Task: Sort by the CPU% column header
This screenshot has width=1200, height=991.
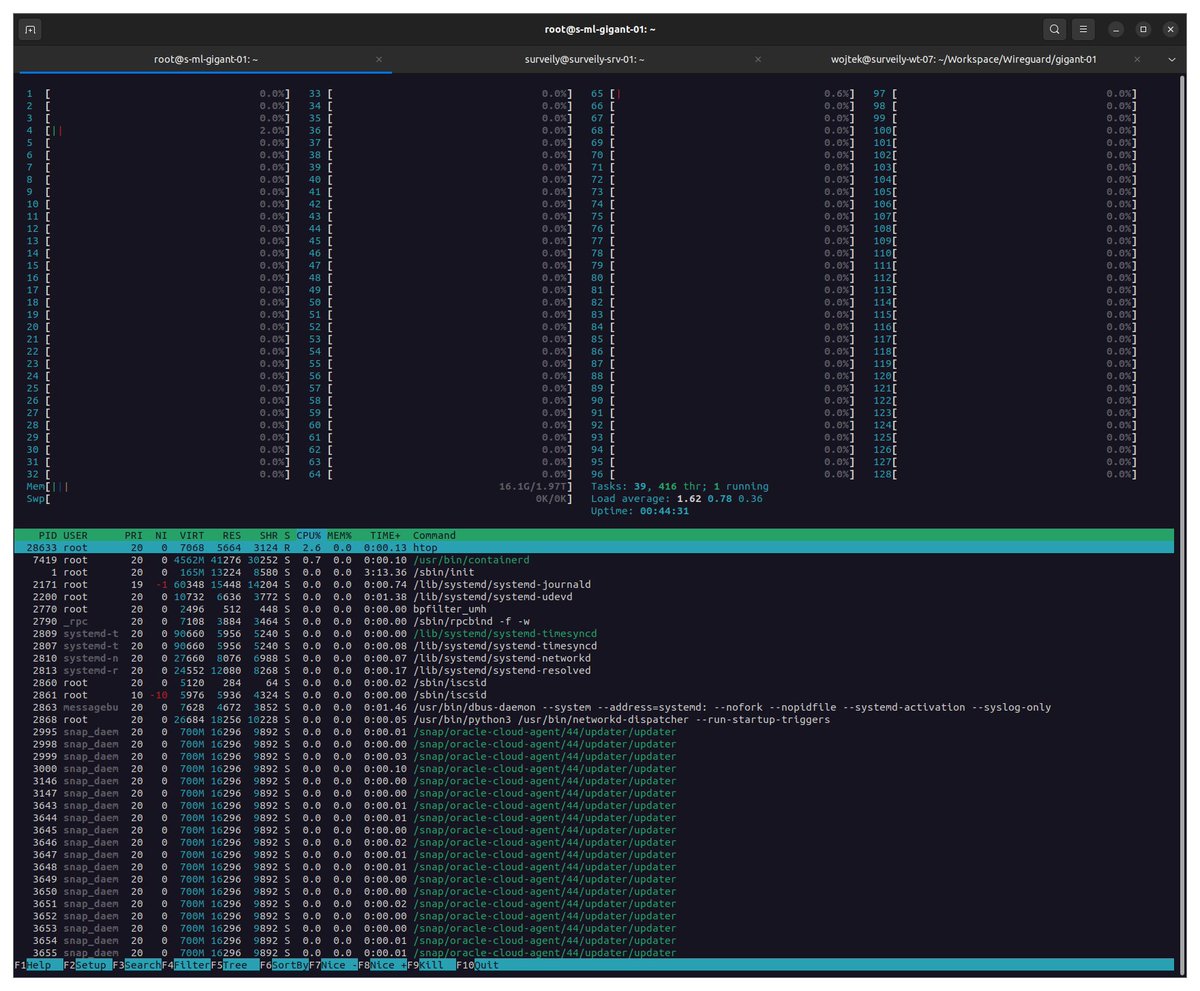Action: (x=308, y=536)
